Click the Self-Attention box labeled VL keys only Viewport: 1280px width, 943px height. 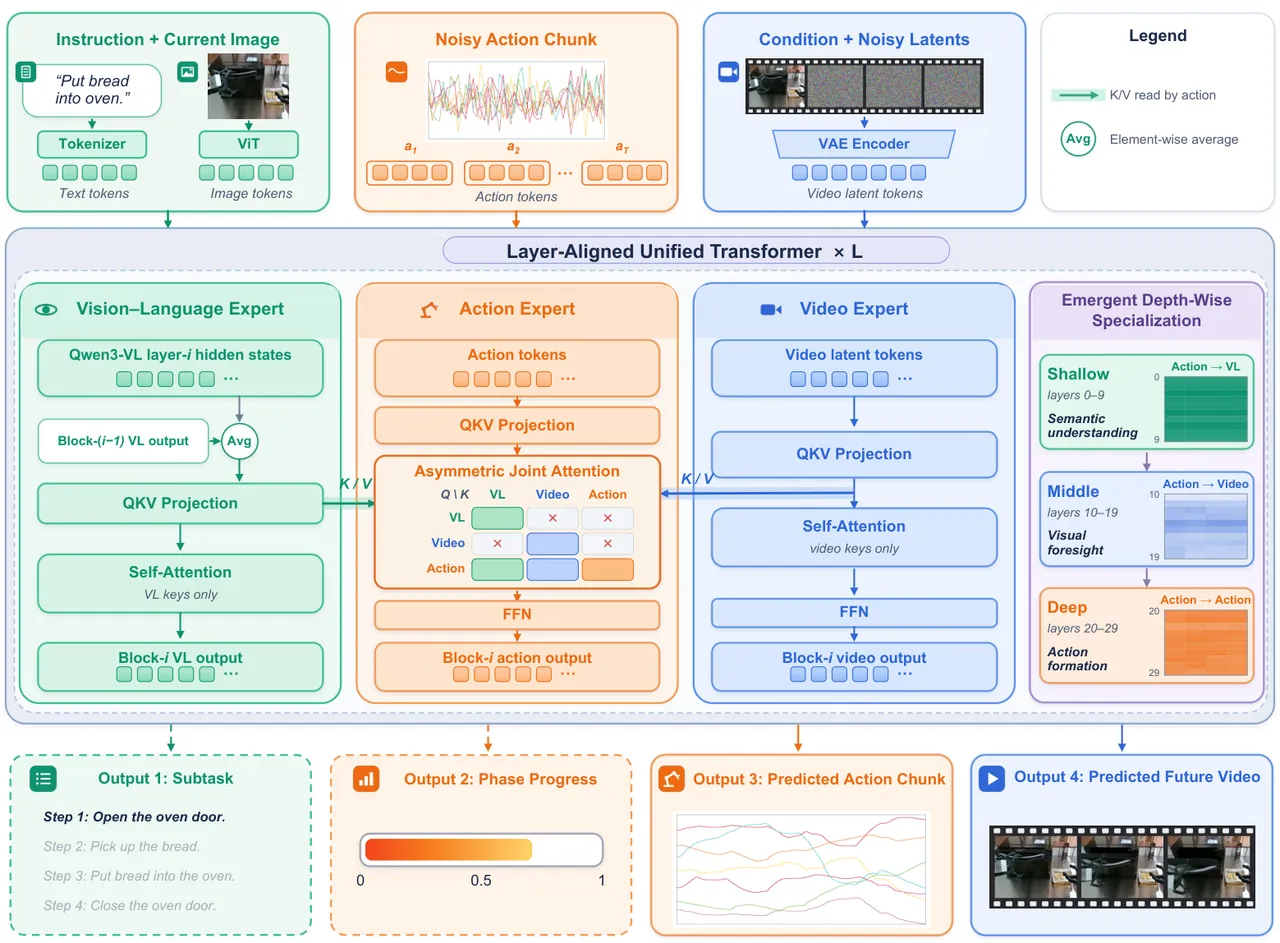(x=180, y=582)
